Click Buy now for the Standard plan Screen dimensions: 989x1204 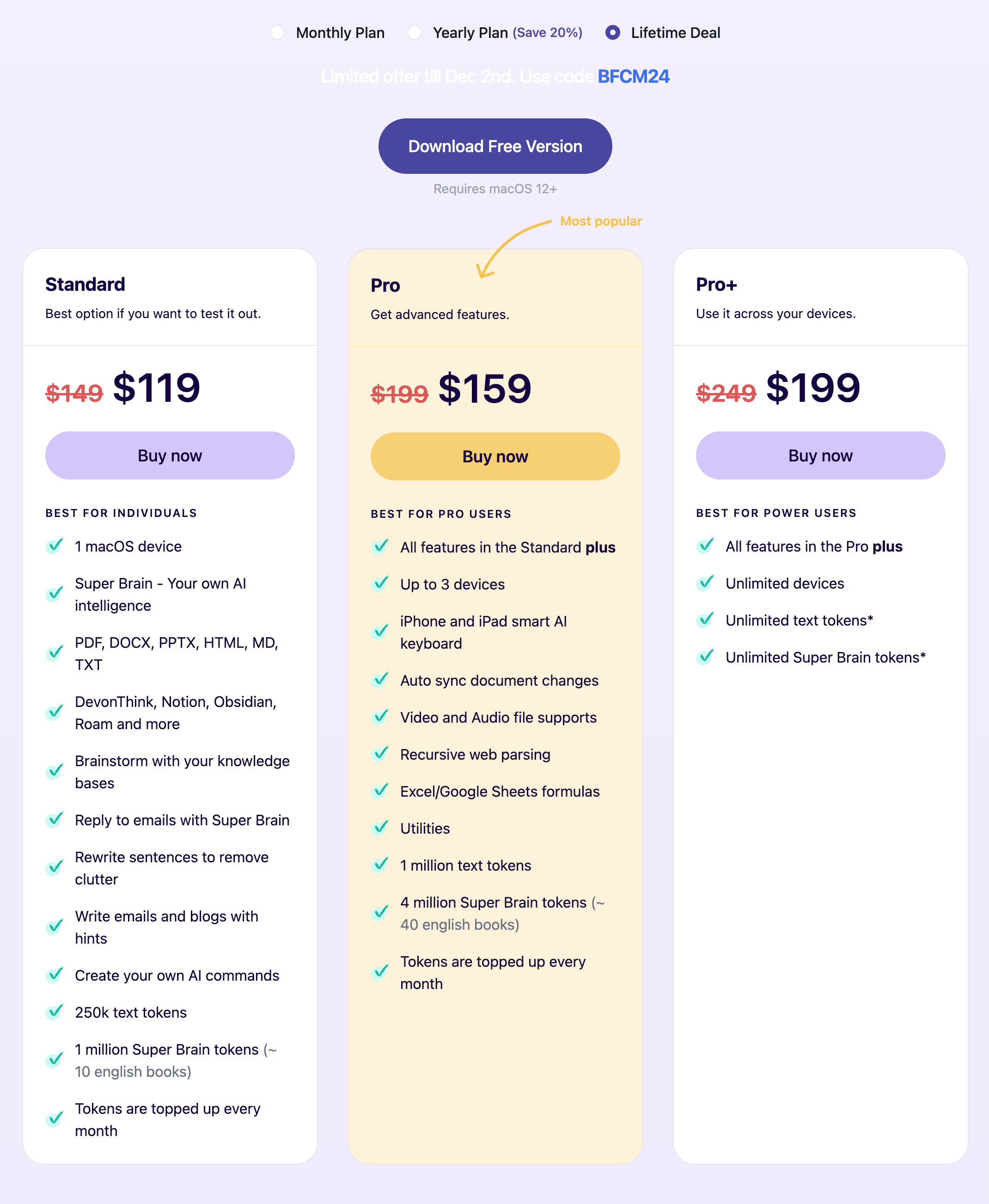click(x=170, y=455)
